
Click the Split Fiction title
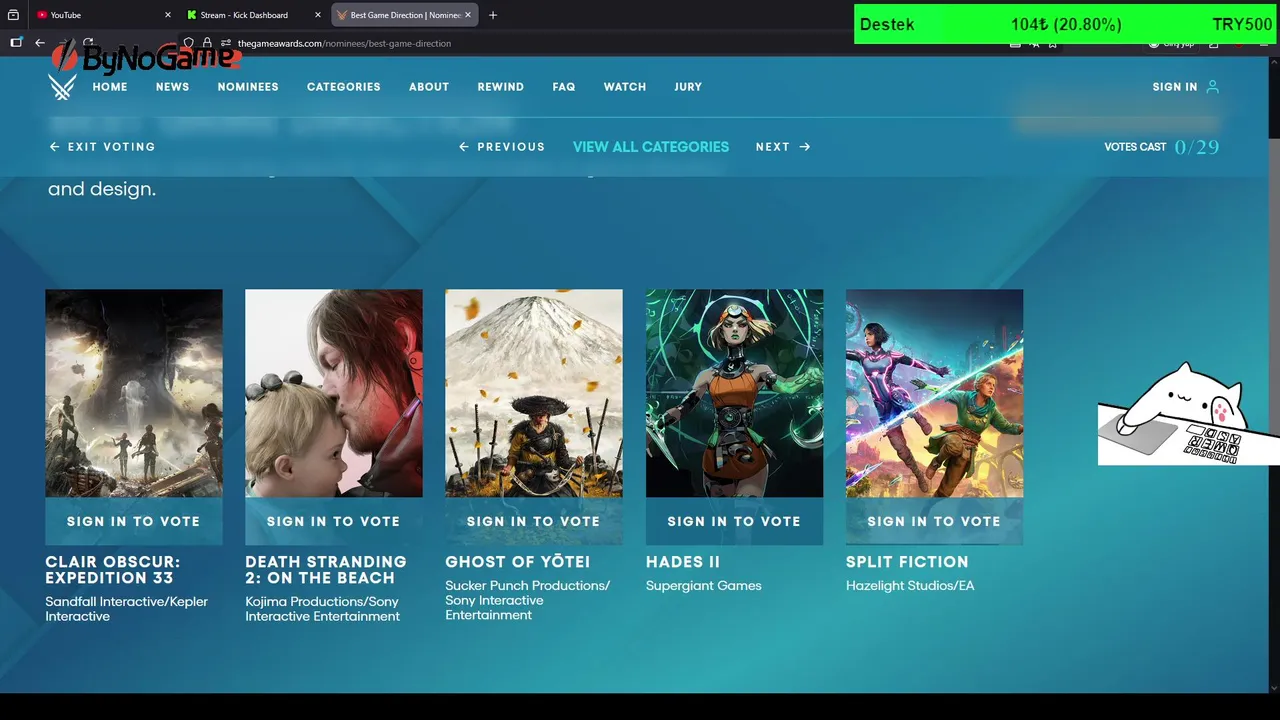[907, 562]
